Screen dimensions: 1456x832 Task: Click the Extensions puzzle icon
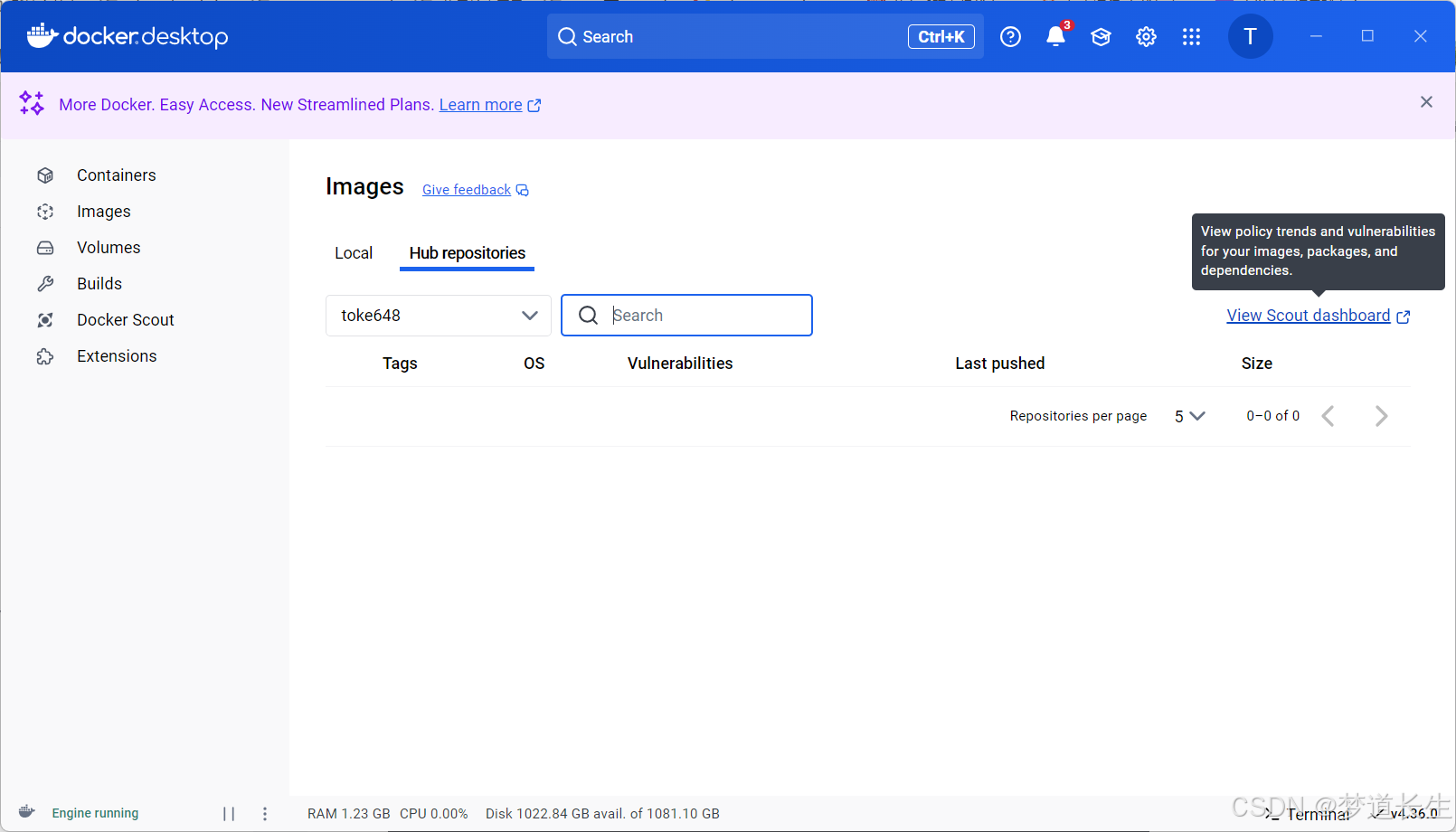[x=45, y=356]
